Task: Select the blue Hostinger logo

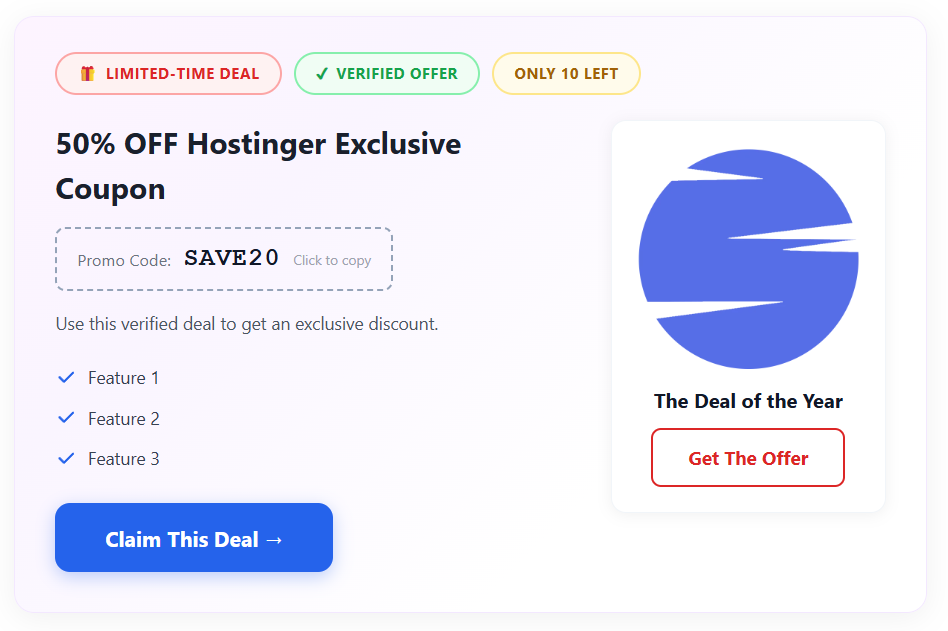Action: click(x=747, y=257)
